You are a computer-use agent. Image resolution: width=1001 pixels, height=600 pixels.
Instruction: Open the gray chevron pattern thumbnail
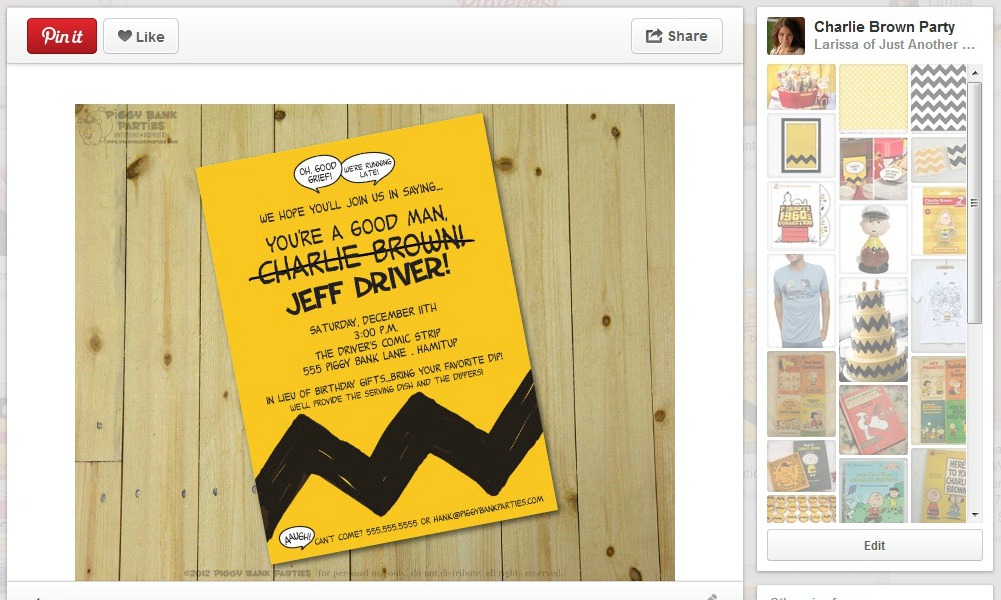point(938,98)
